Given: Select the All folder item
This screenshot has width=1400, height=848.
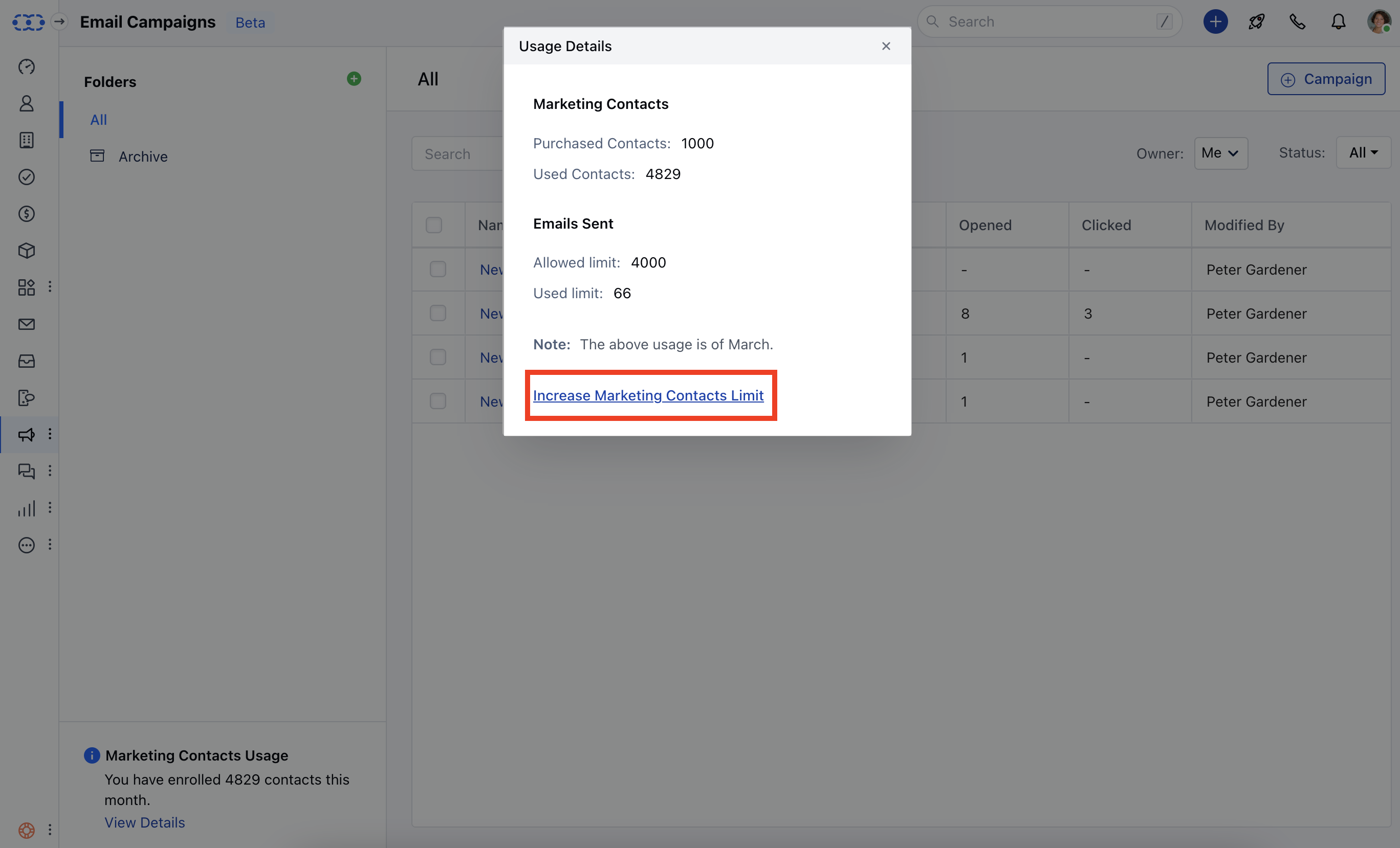Looking at the screenshot, I should click(x=98, y=120).
